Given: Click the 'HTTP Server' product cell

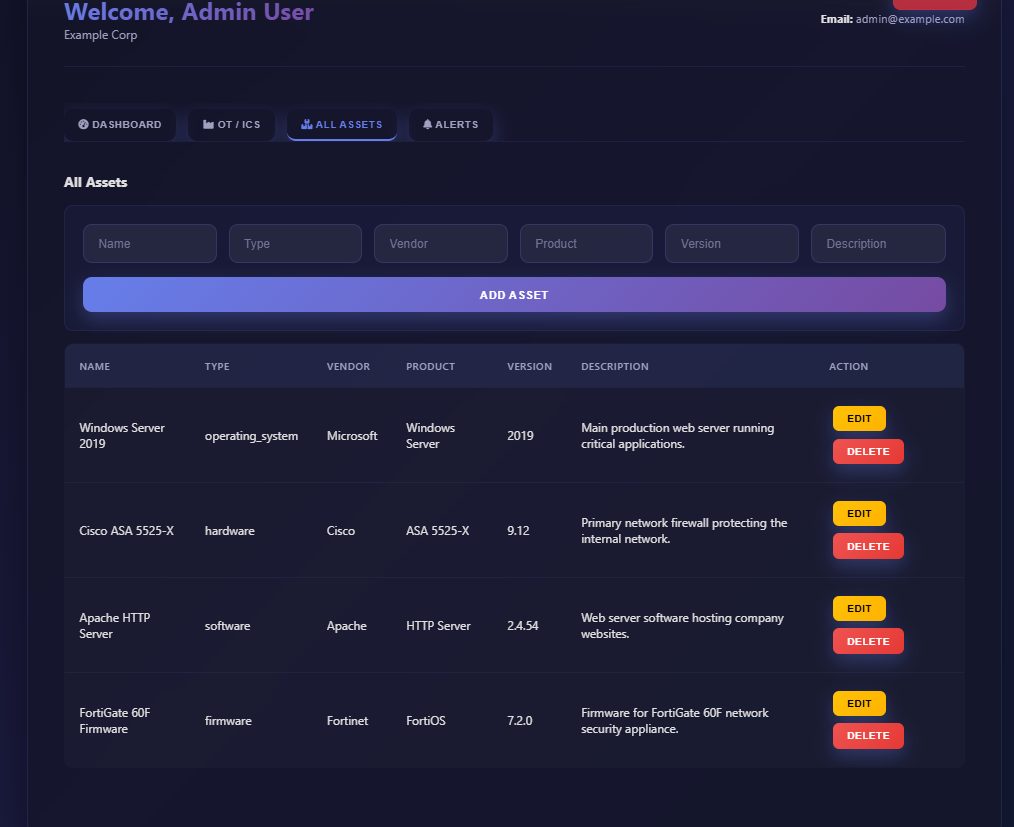Looking at the screenshot, I should (438, 626).
